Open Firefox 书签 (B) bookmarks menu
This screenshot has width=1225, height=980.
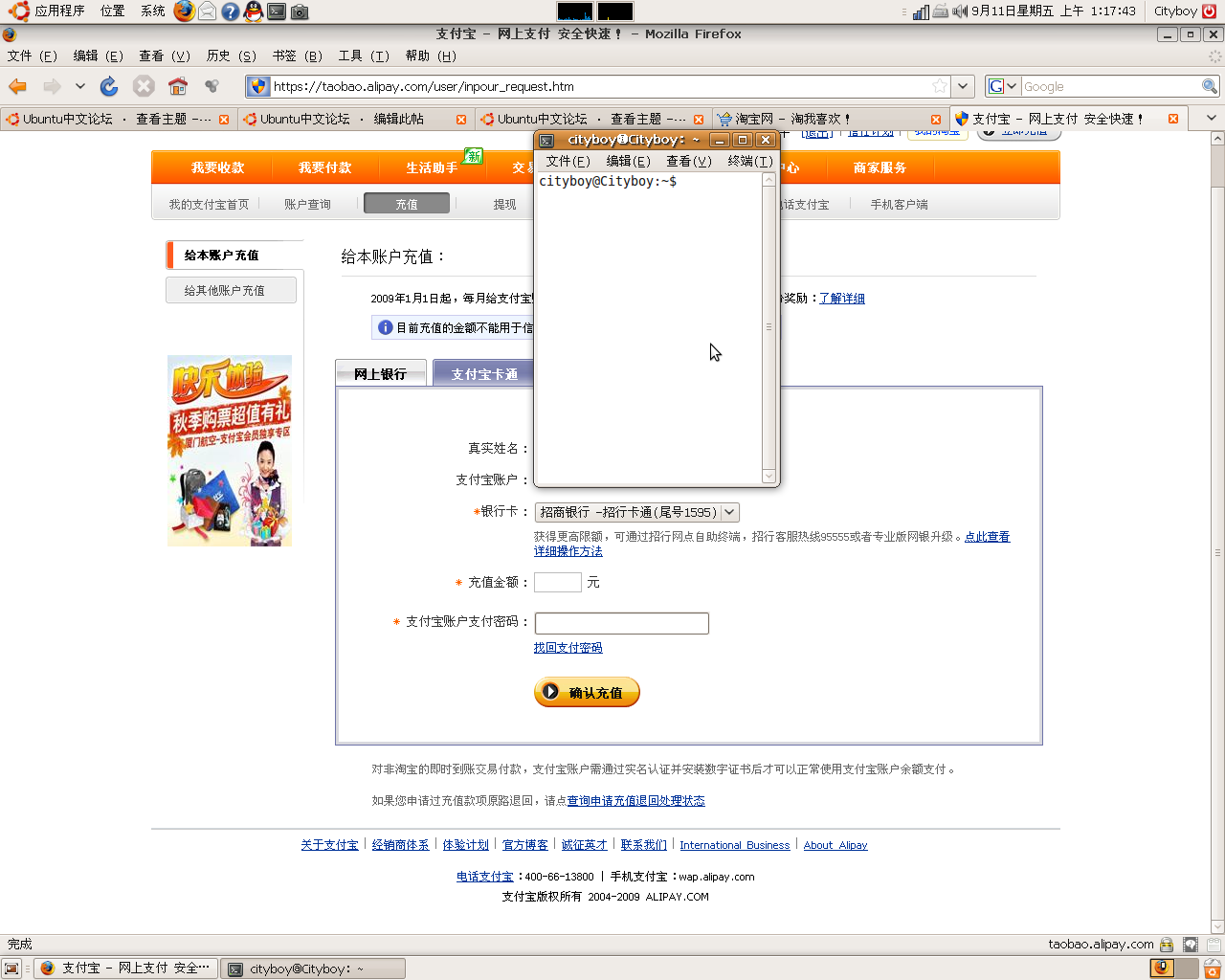[298, 56]
